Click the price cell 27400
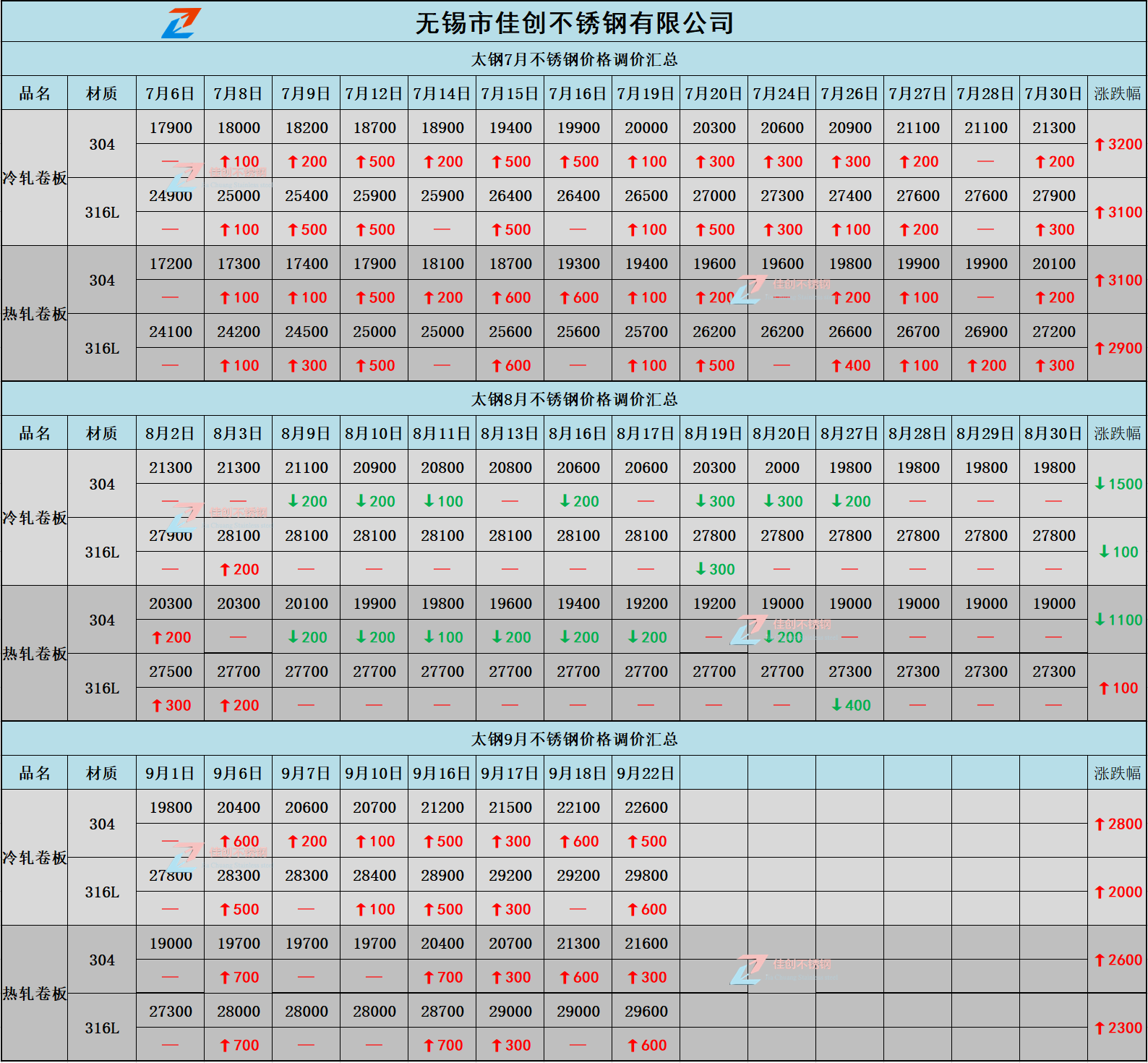 (x=850, y=195)
